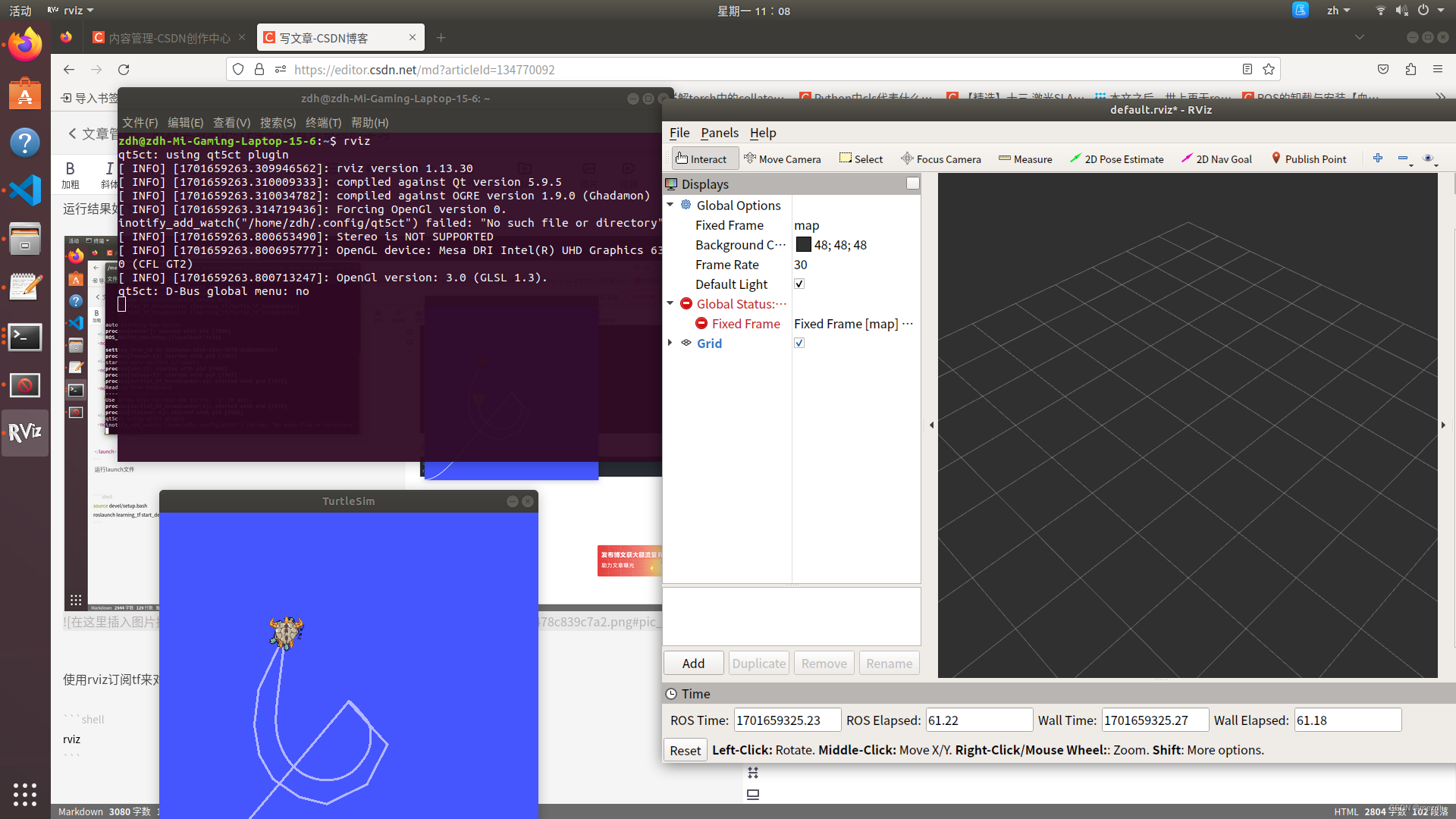Open the rviz app menu in top bar
This screenshot has height=819, width=1456.
pos(71,11)
